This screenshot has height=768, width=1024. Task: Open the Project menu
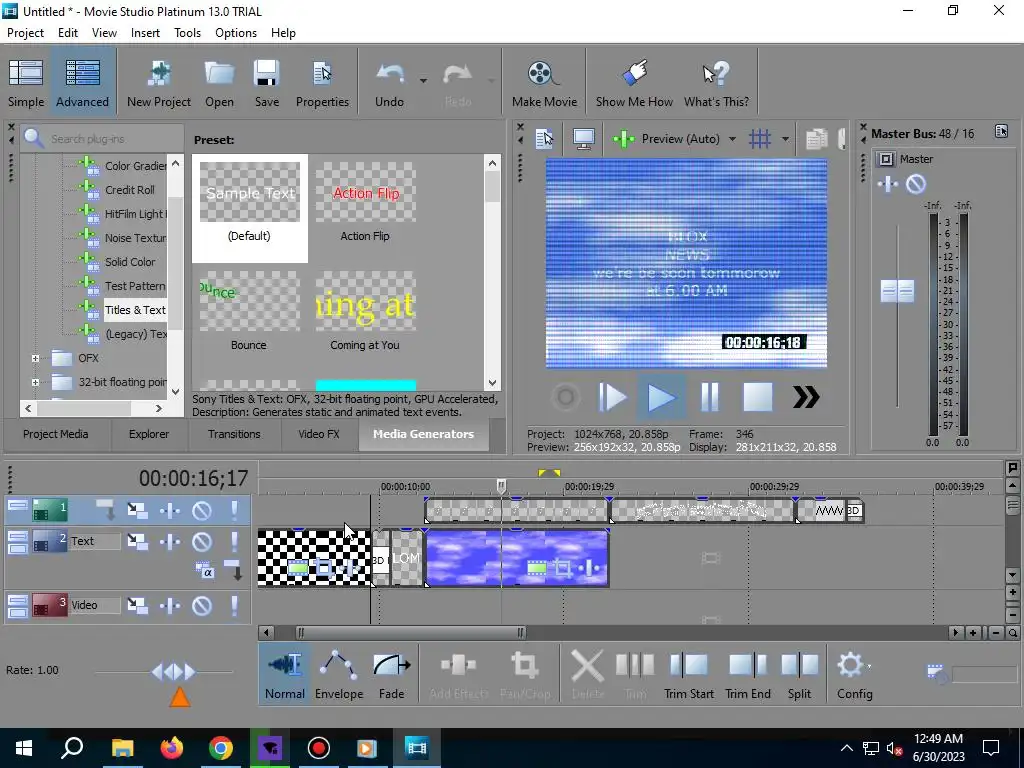click(25, 33)
